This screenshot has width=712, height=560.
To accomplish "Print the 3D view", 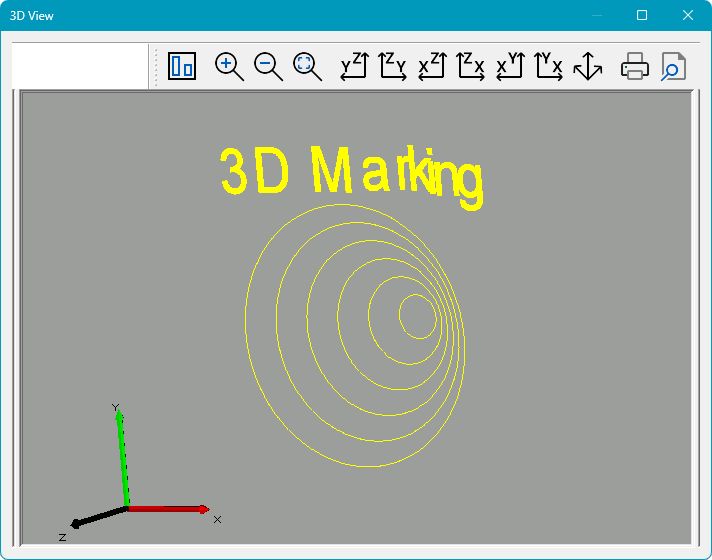I will pyautogui.click(x=635, y=66).
